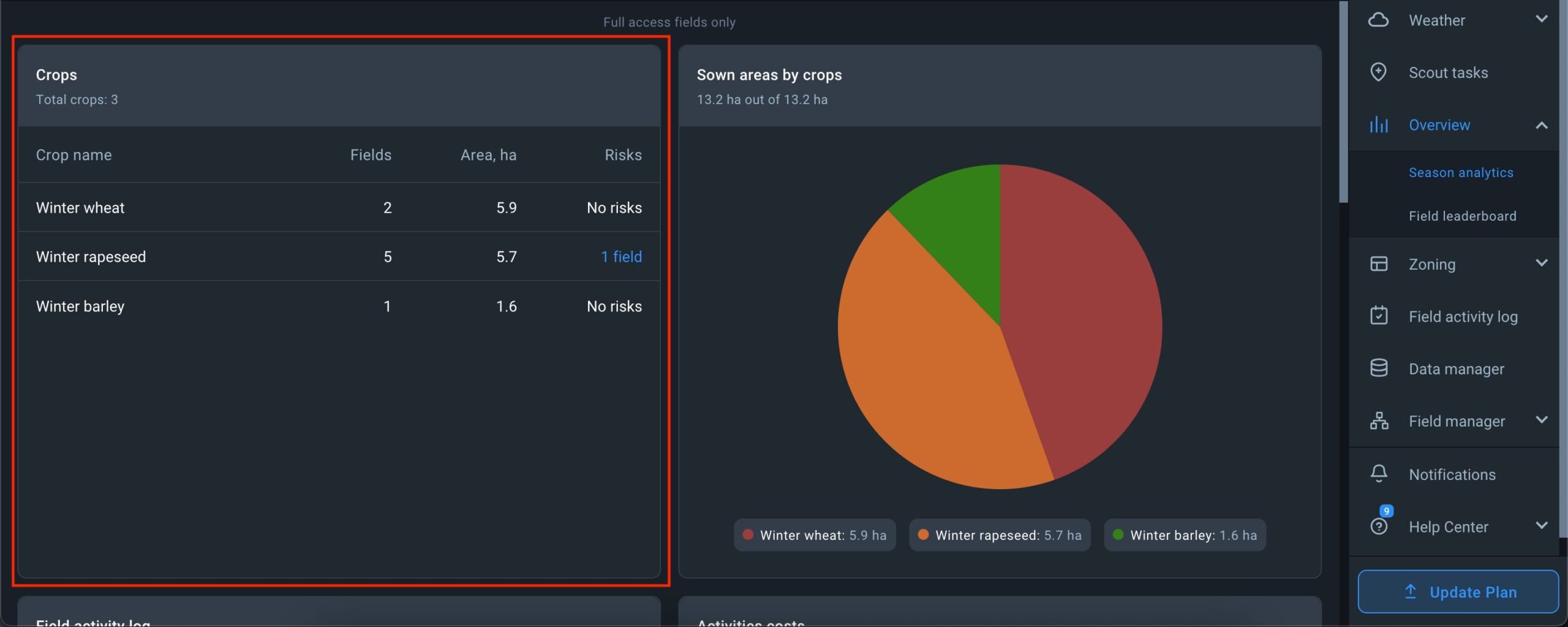Click the Scout tasks pin icon
Screen dimensions: 1568x627
(x=1378, y=72)
